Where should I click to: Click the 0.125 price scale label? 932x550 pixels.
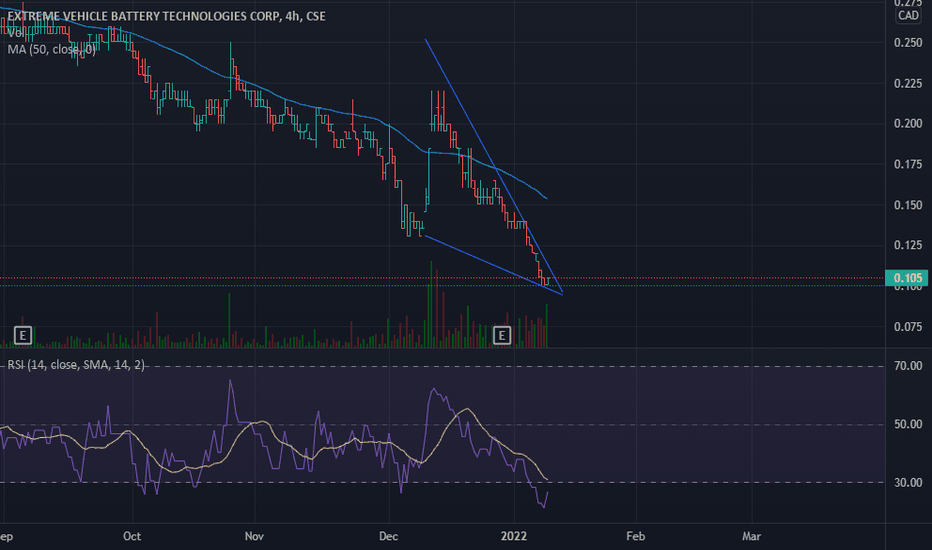(908, 245)
